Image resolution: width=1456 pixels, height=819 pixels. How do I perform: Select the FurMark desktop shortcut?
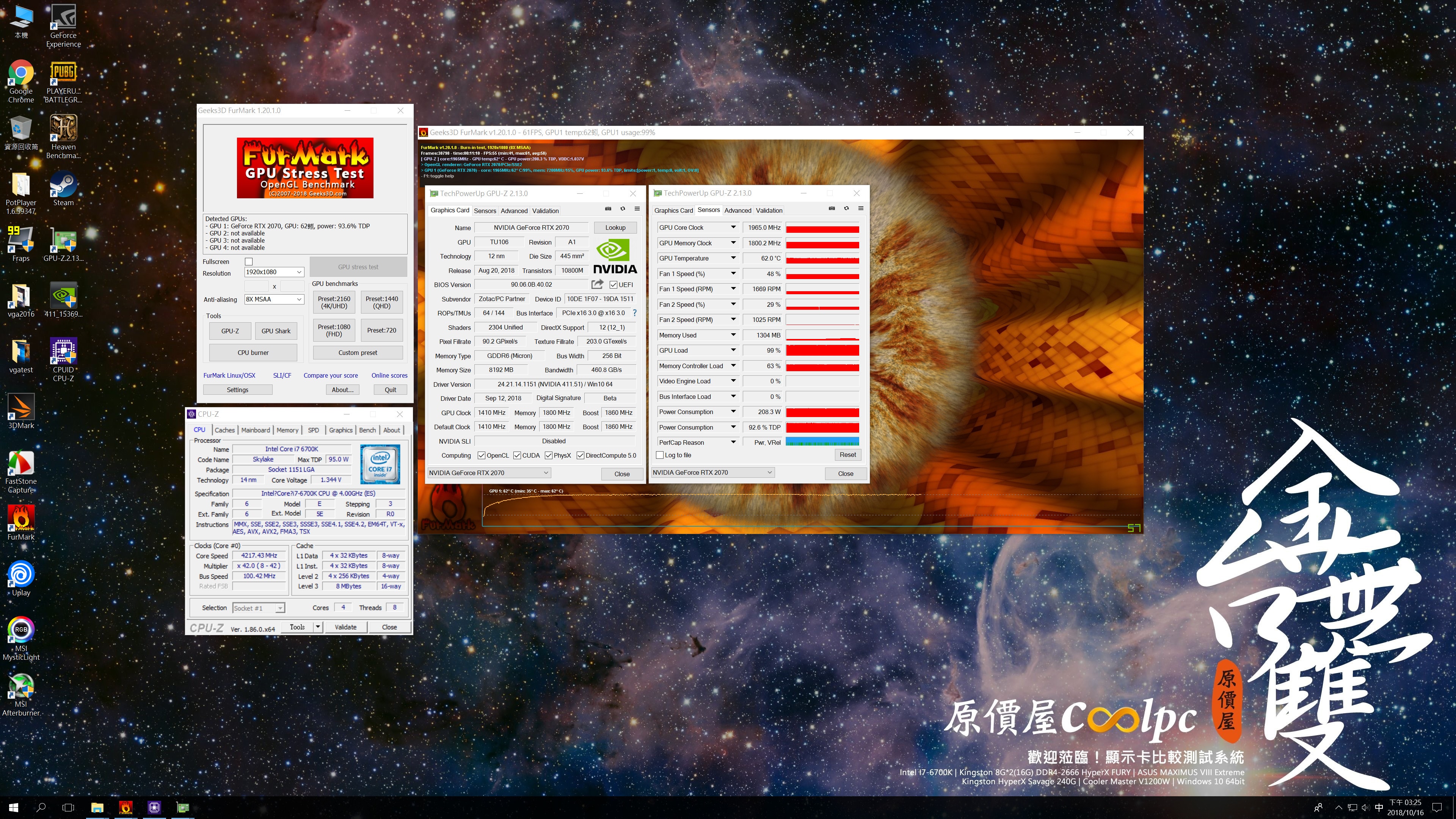coord(21,523)
